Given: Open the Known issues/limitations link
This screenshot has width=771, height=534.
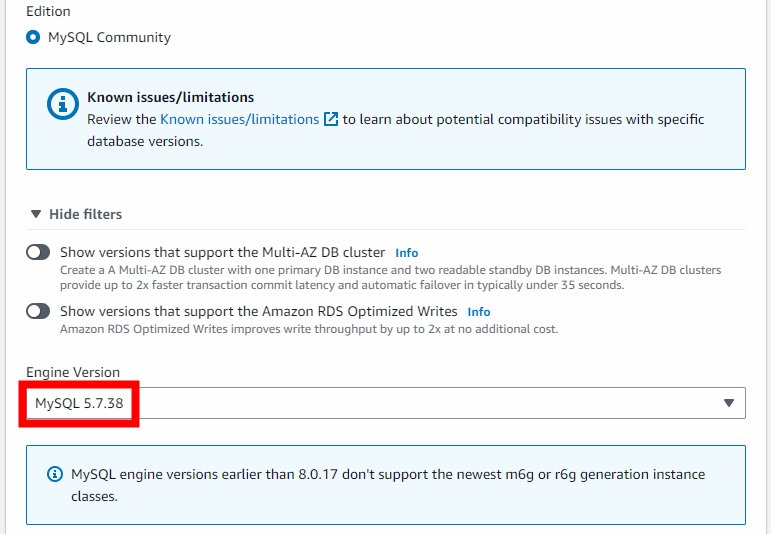Looking at the screenshot, I should point(239,119).
